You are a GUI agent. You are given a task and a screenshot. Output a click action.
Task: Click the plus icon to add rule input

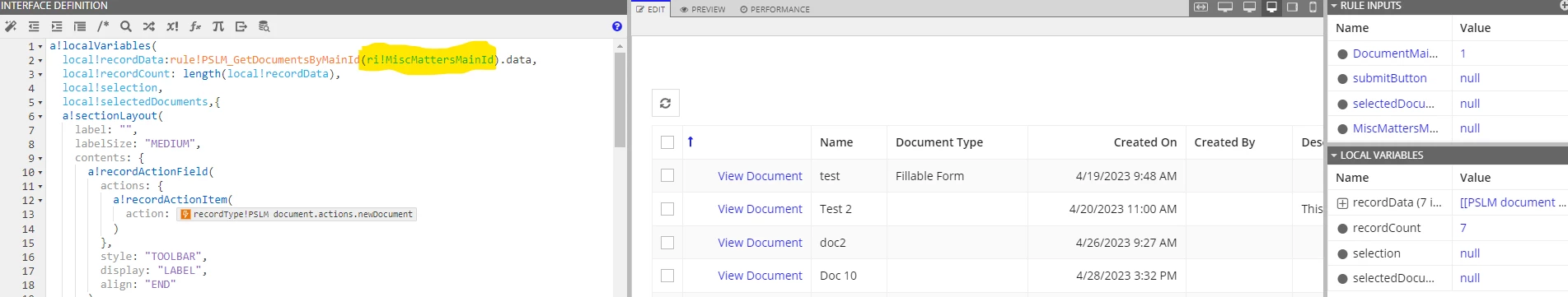point(1563,6)
